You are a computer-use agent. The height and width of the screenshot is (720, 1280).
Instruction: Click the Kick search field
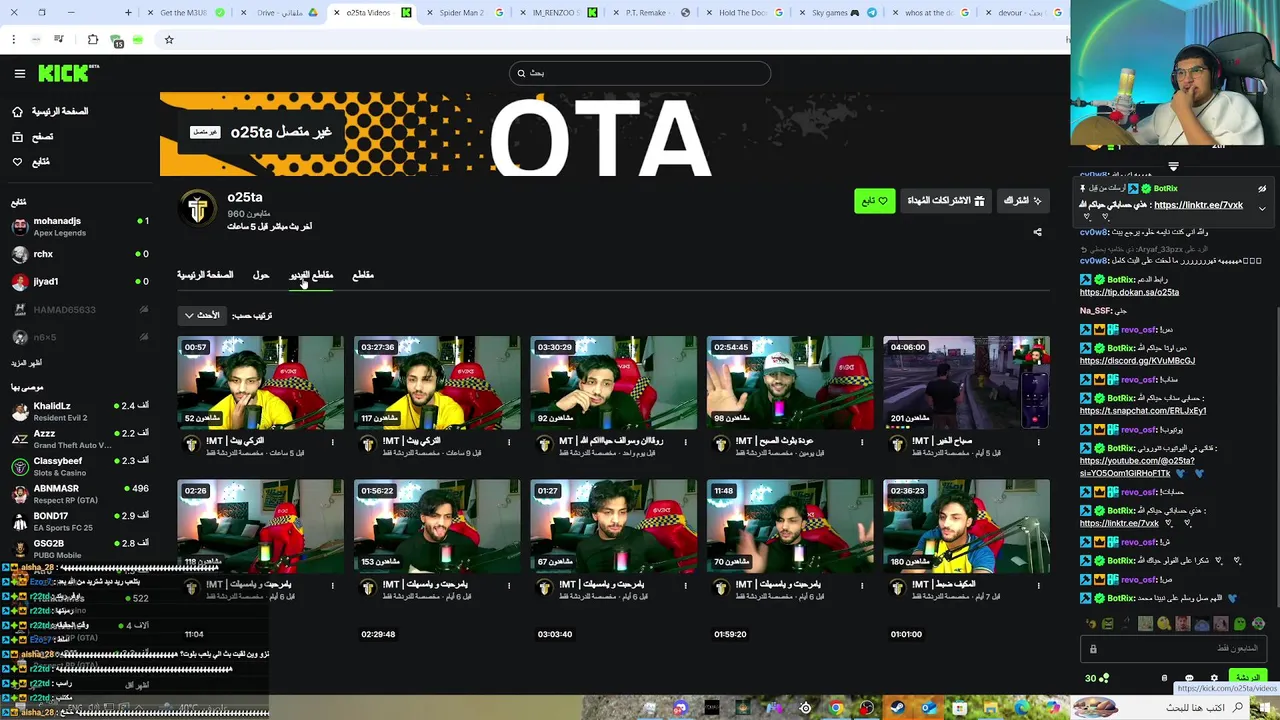[x=640, y=73]
